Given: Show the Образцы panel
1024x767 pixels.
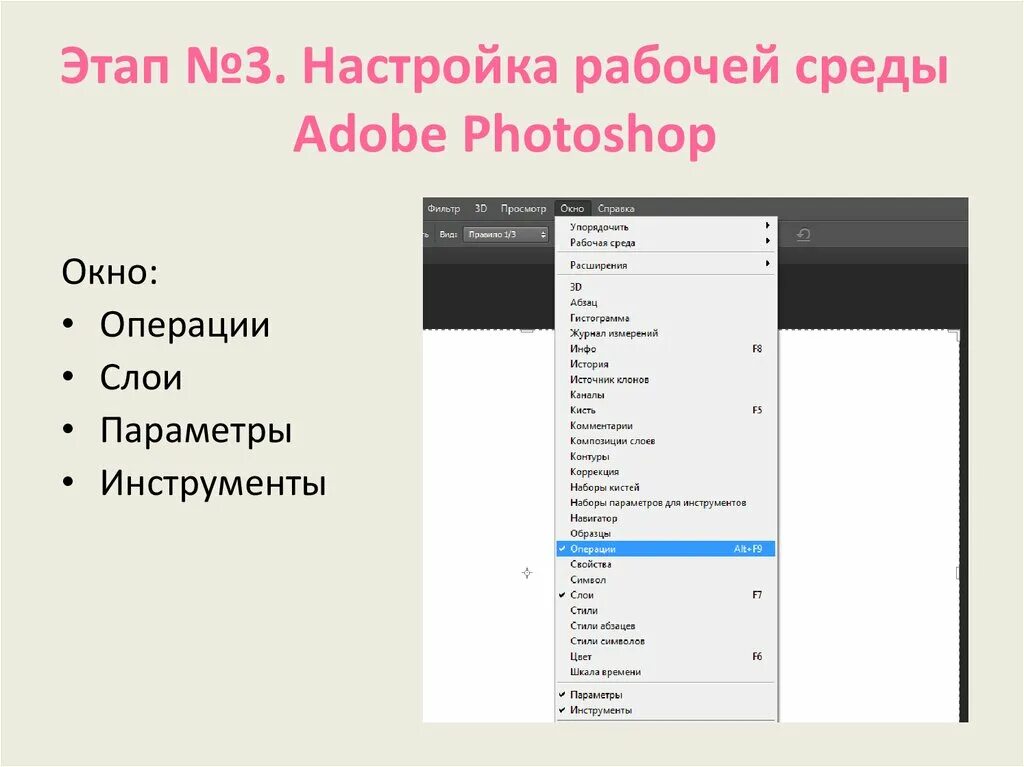Looking at the screenshot, I should [x=666, y=533].
